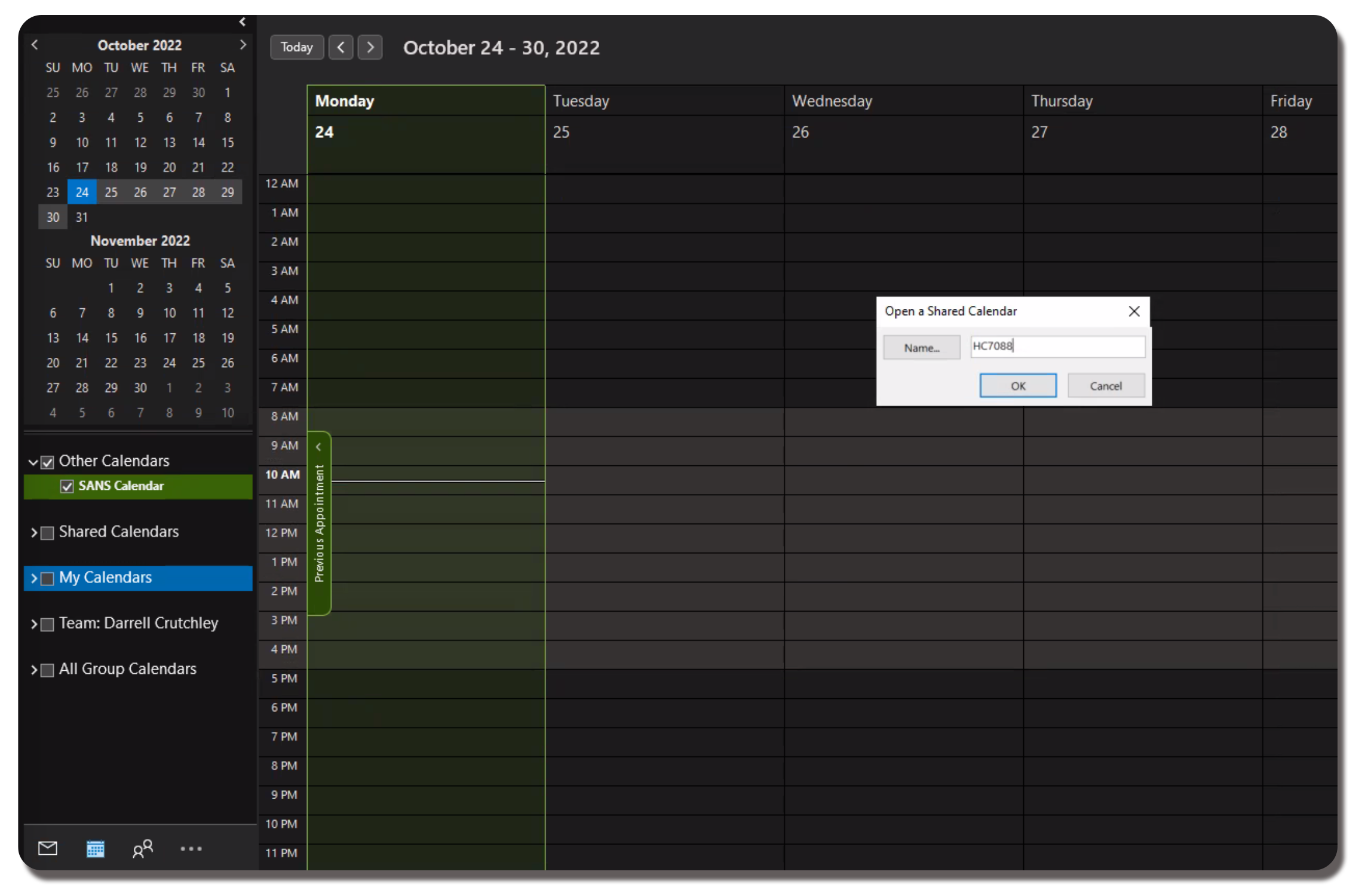
Task: Click the Previous Appointment side tab
Action: point(319,523)
